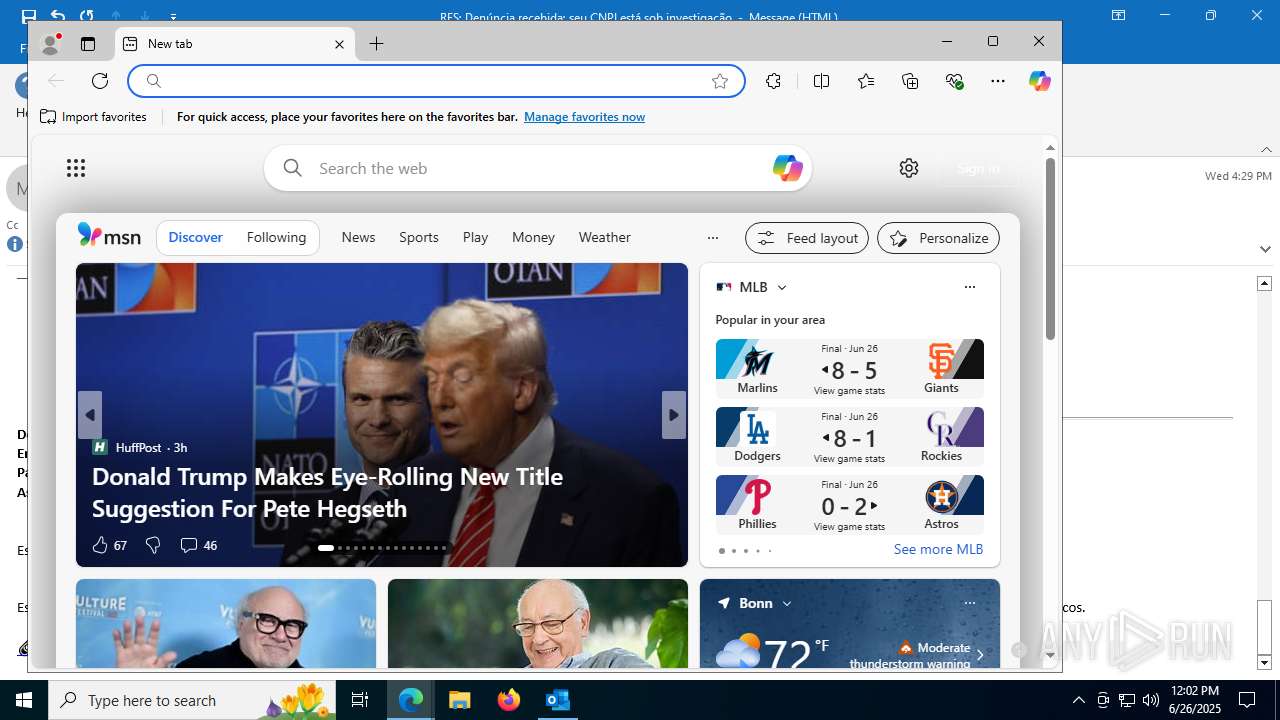Open Donald Trump Pete Hegseth headline
This screenshot has height=720, width=1280.
(x=327, y=492)
